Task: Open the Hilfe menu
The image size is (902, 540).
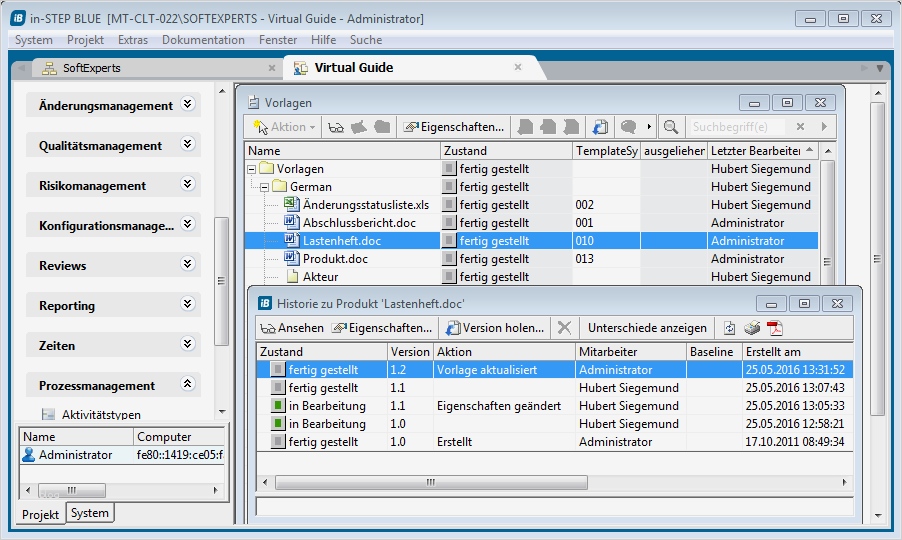Action: coord(323,40)
